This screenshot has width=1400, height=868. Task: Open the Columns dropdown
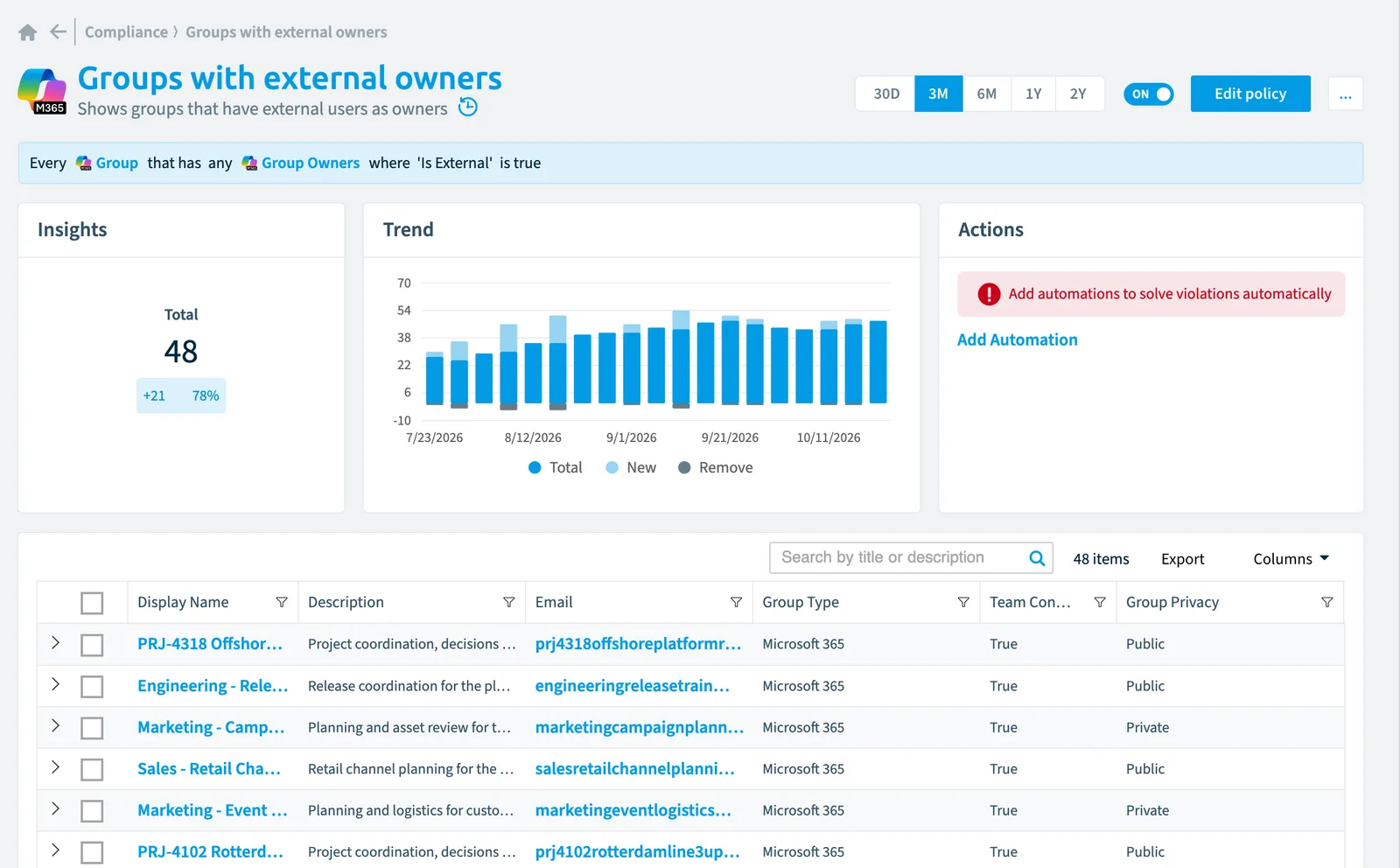pos(1291,559)
